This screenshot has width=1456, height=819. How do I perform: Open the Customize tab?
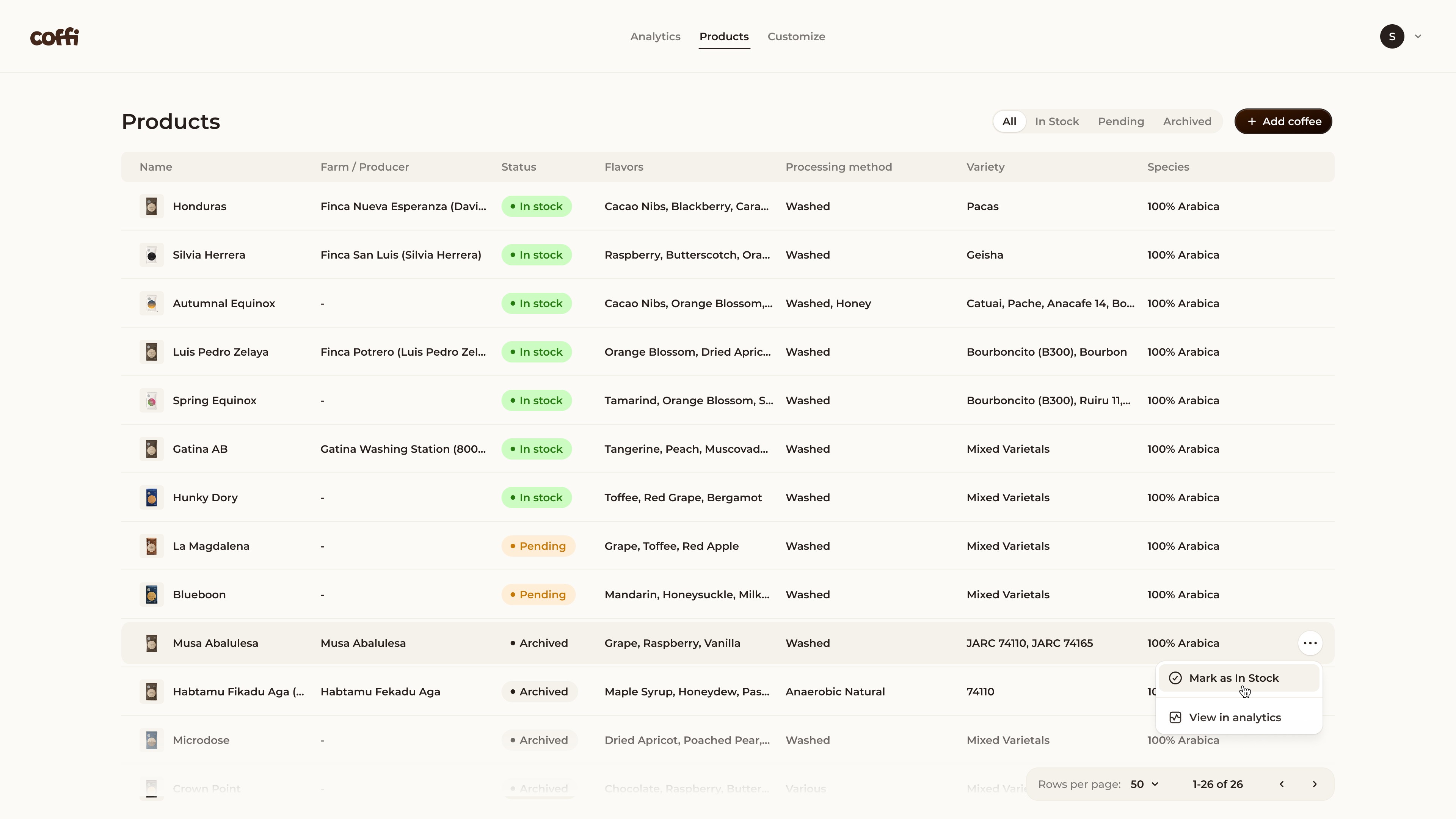796,37
